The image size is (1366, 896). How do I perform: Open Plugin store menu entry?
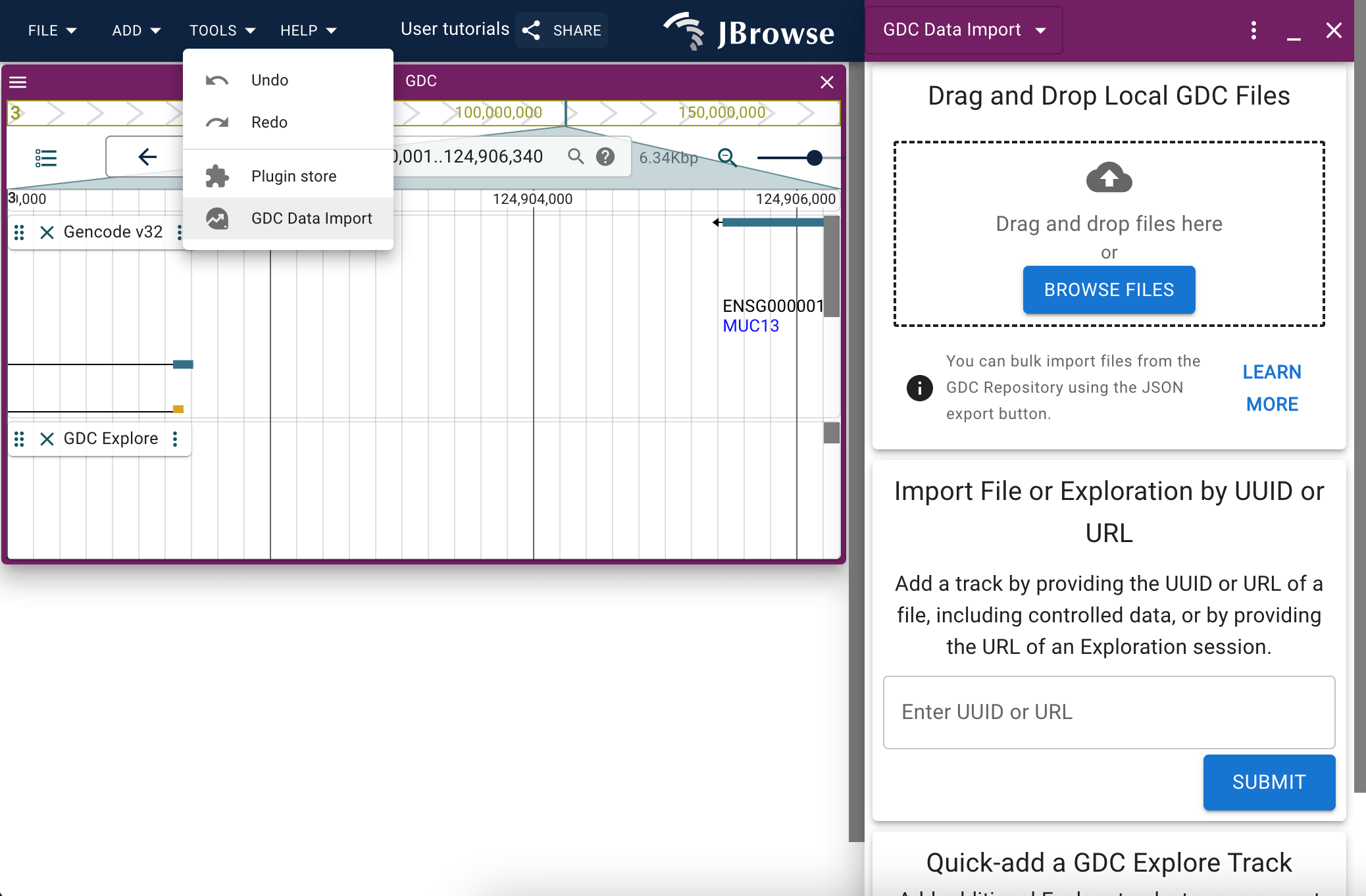tap(288, 176)
